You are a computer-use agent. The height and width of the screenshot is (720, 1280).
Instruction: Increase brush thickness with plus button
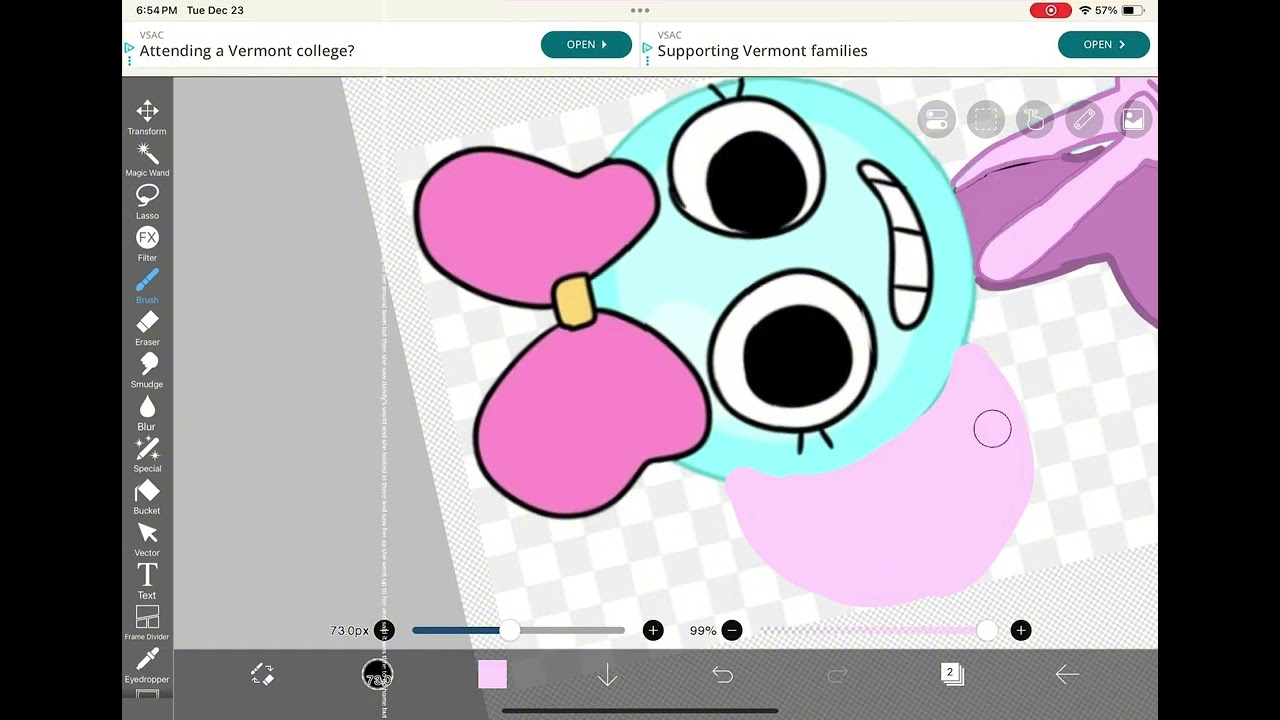pyautogui.click(x=653, y=630)
